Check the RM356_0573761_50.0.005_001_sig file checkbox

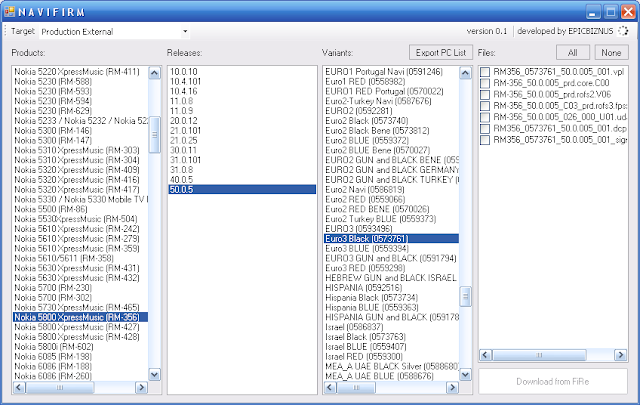pyautogui.click(x=485, y=140)
